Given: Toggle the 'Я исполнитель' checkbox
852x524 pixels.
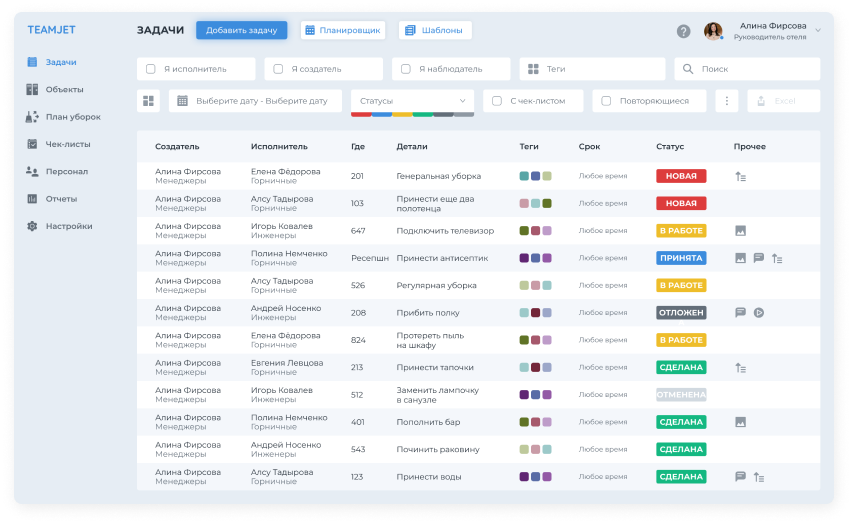Looking at the screenshot, I should pos(151,69).
